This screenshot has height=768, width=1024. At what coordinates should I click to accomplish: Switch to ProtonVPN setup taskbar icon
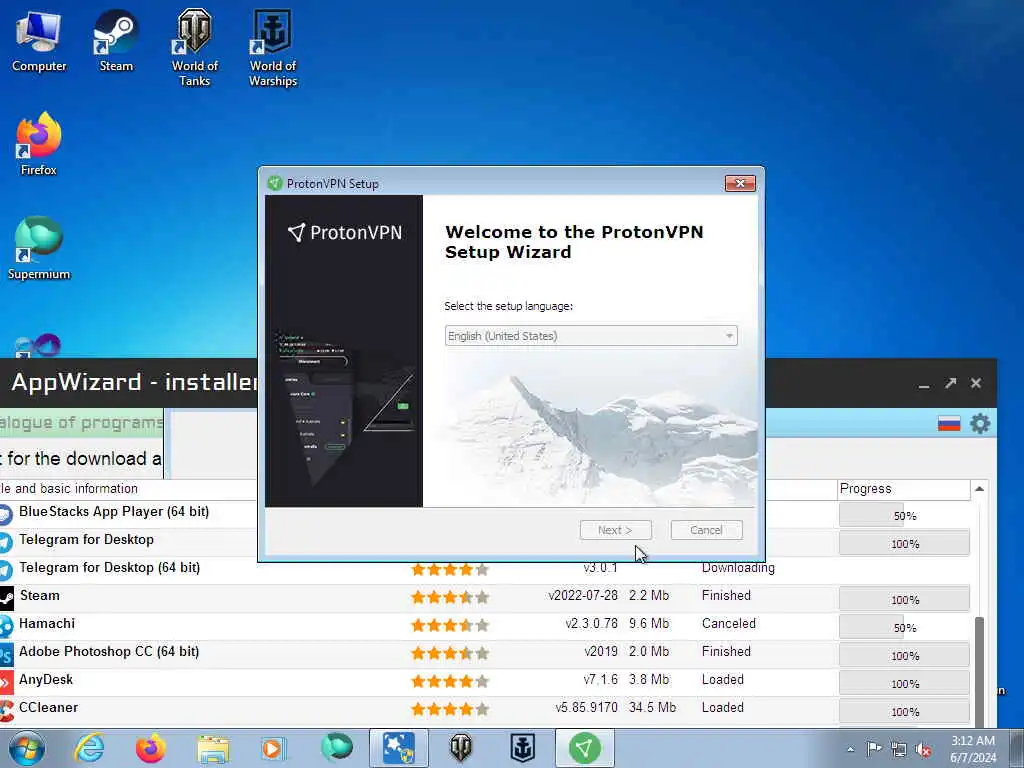click(x=584, y=748)
